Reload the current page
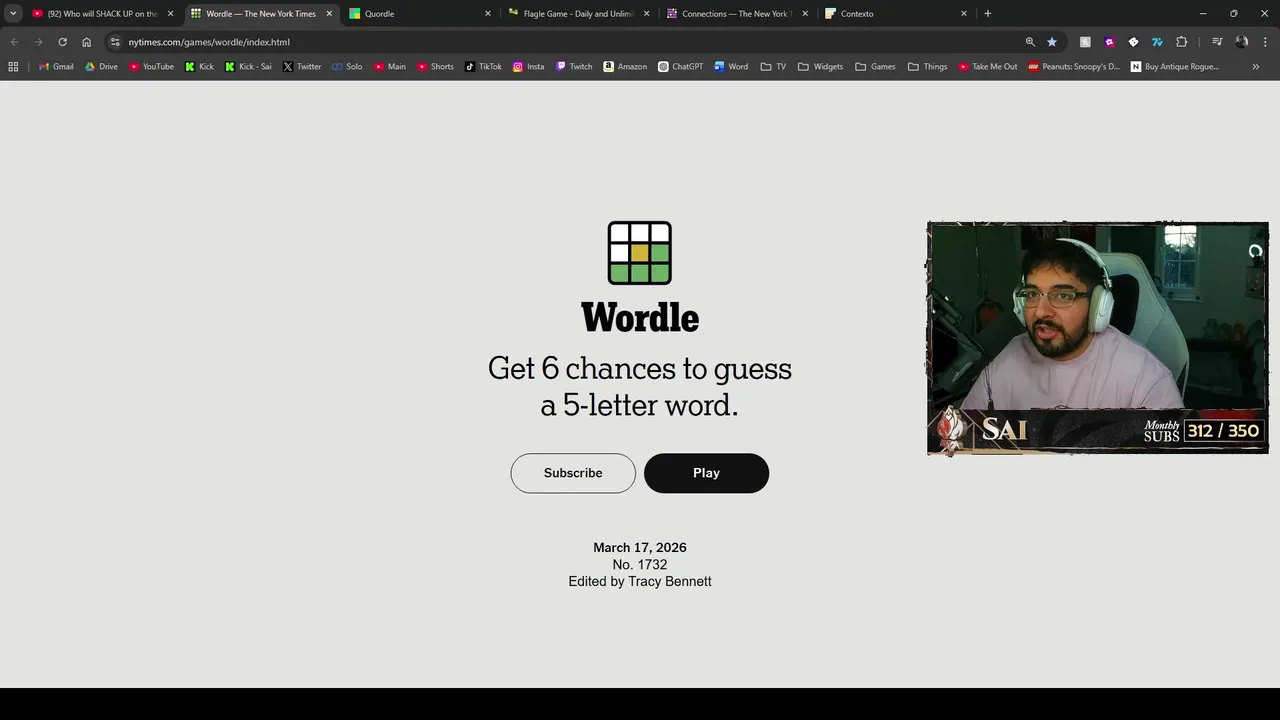Image resolution: width=1280 pixels, height=720 pixels. [x=62, y=42]
